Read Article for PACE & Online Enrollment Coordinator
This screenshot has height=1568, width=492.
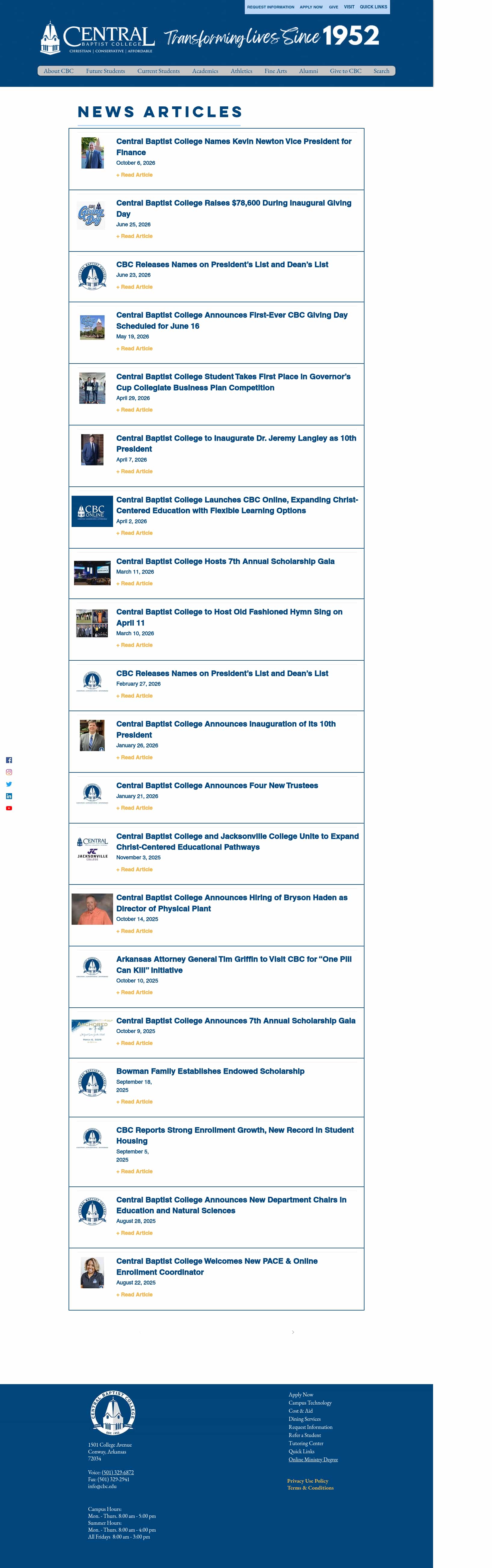pyautogui.click(x=135, y=1295)
